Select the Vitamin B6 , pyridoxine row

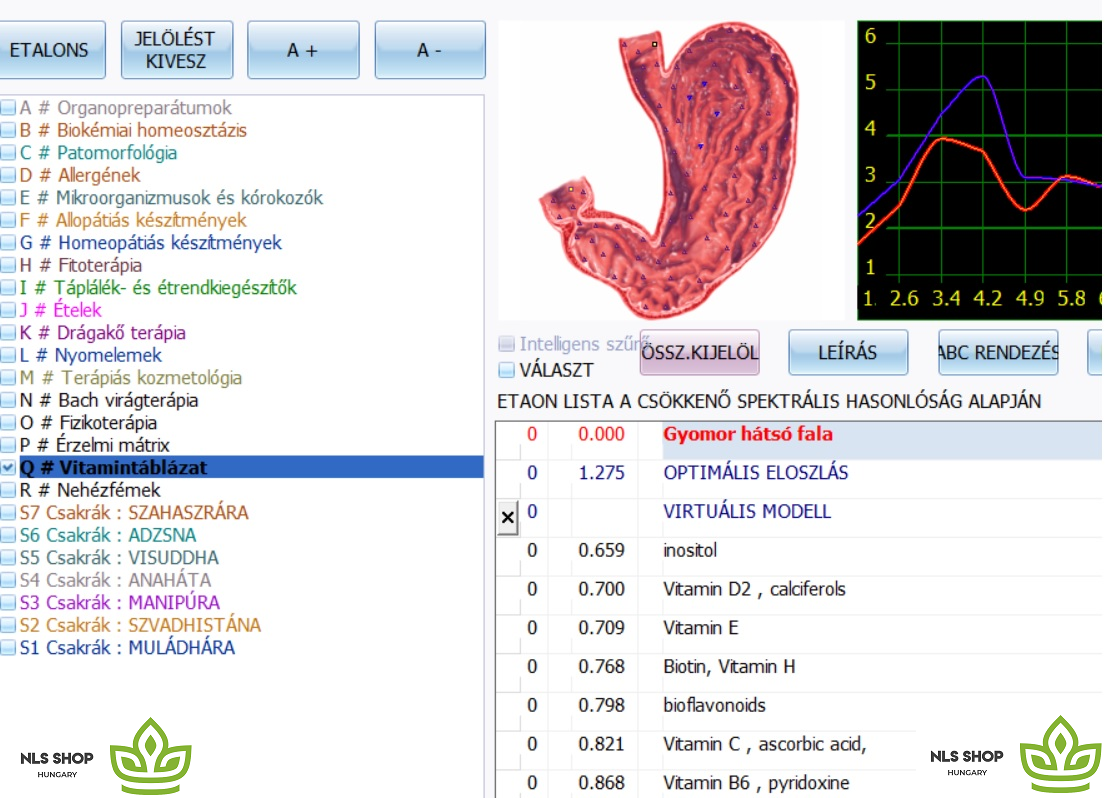tap(799, 785)
